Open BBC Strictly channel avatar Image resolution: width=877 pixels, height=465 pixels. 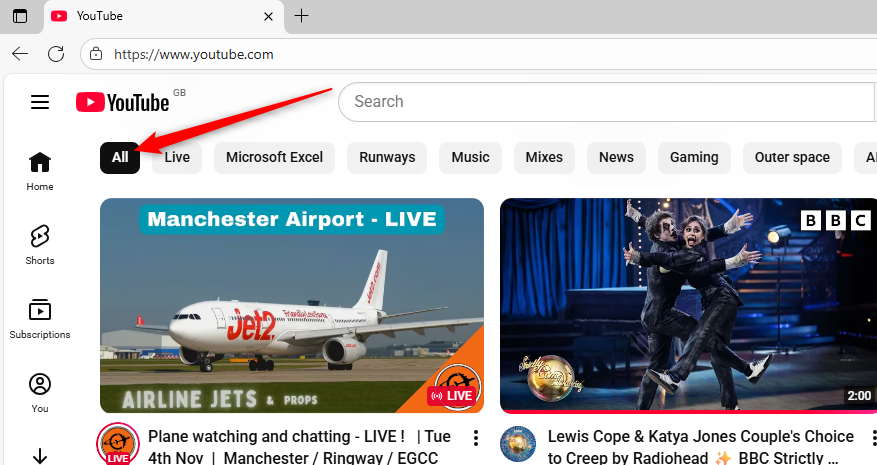coord(518,444)
